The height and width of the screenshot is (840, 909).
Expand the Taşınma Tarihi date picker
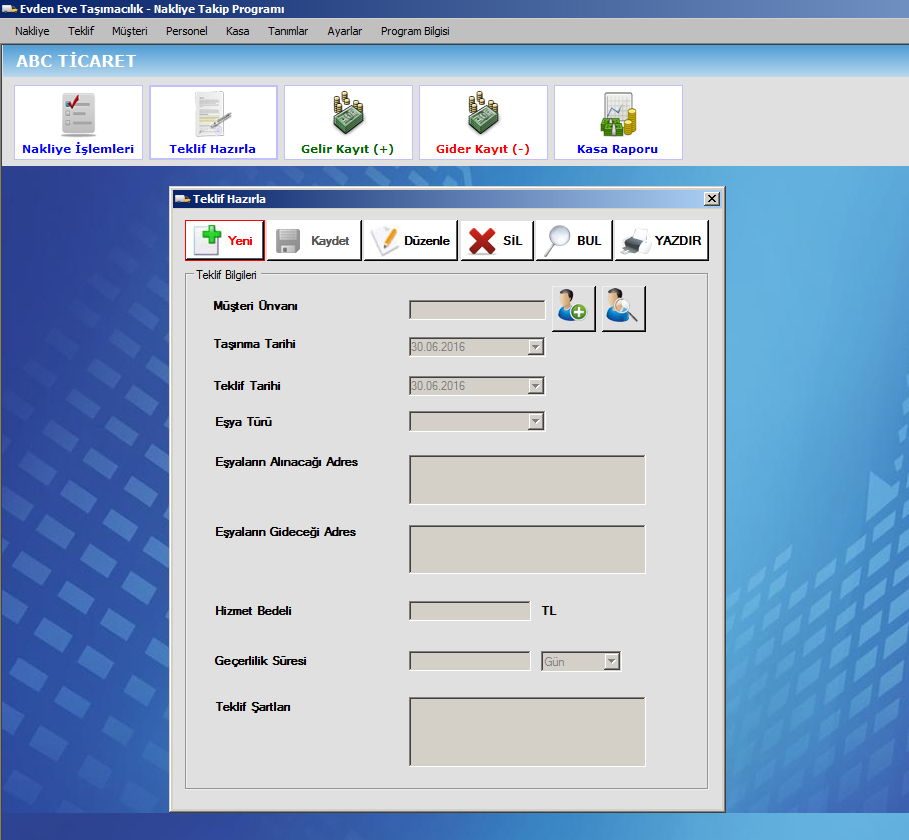pyautogui.click(x=536, y=347)
